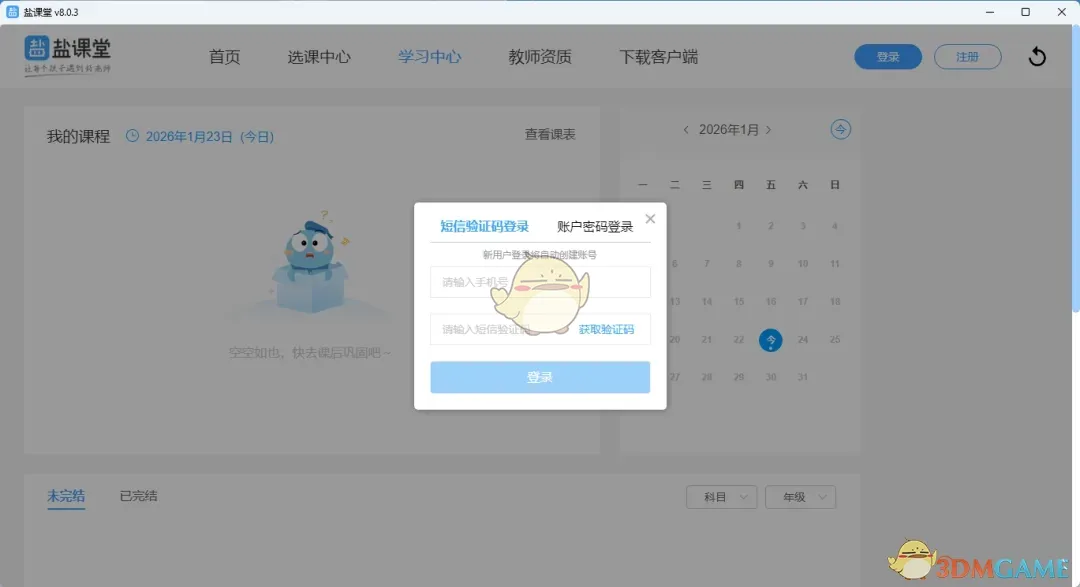Close the login dialog with the × icon

tap(650, 218)
